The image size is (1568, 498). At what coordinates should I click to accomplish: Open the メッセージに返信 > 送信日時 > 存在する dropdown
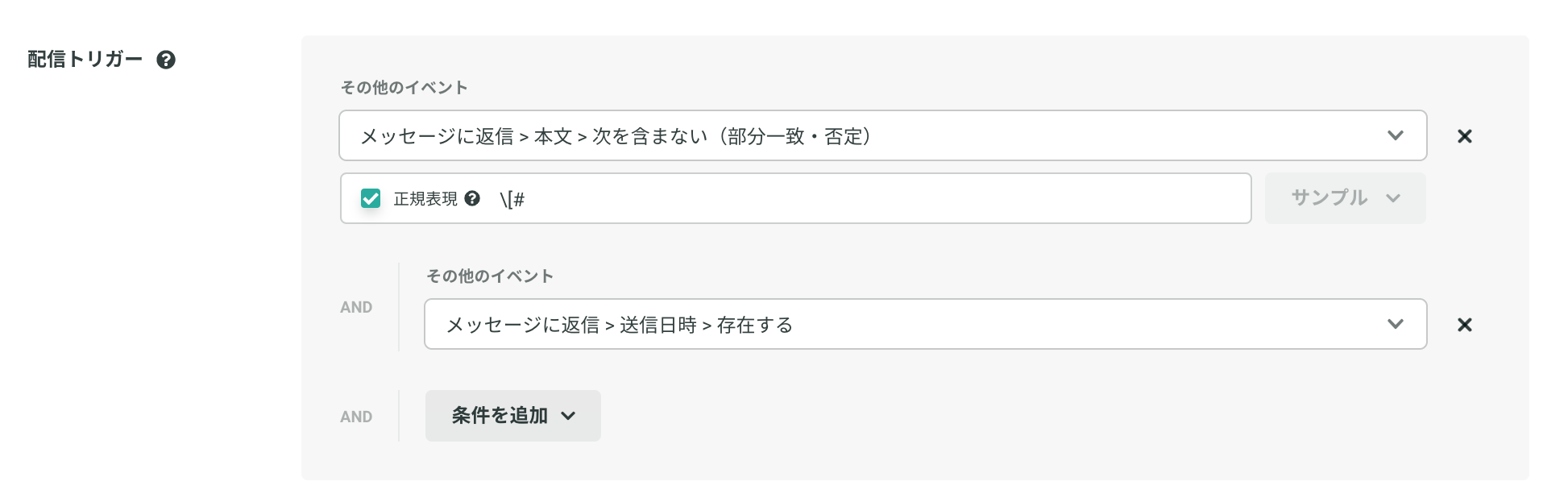coord(926,324)
